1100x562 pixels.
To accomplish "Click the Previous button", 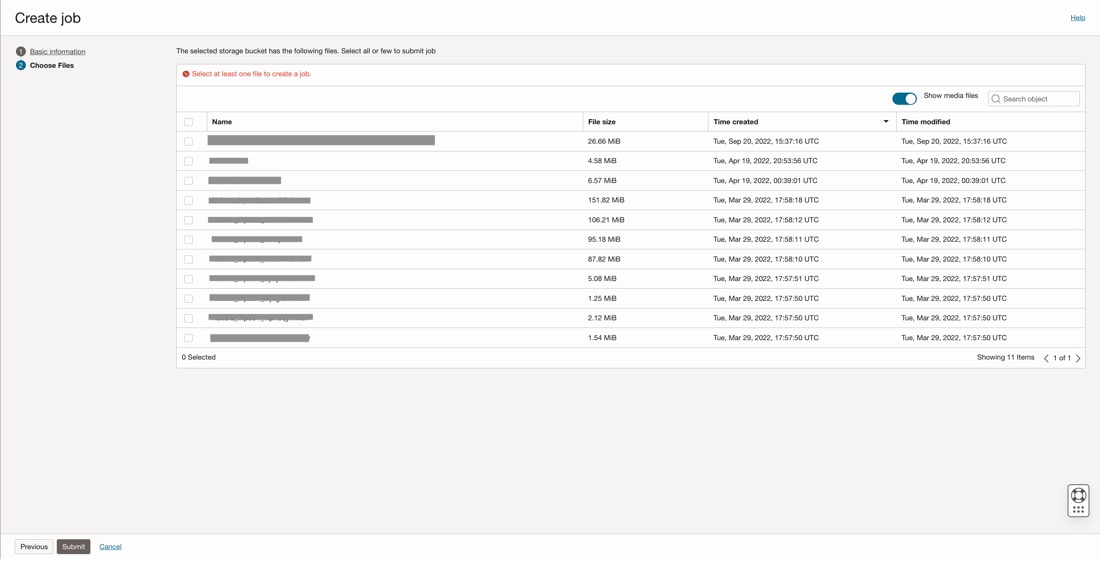I will pyautogui.click(x=34, y=547).
